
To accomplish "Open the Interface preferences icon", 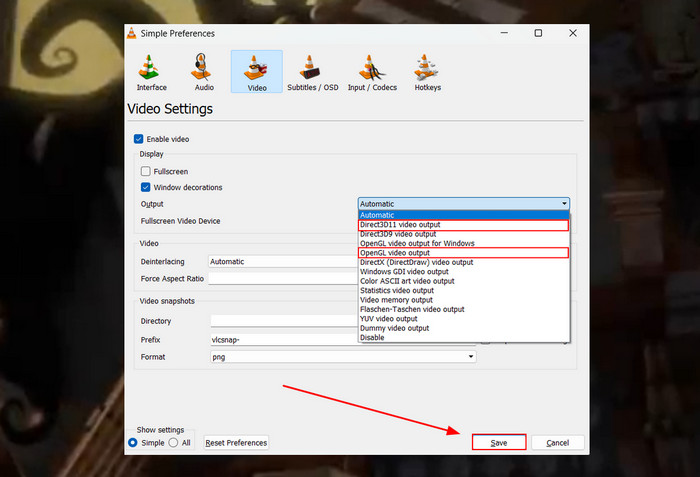I will point(151,72).
